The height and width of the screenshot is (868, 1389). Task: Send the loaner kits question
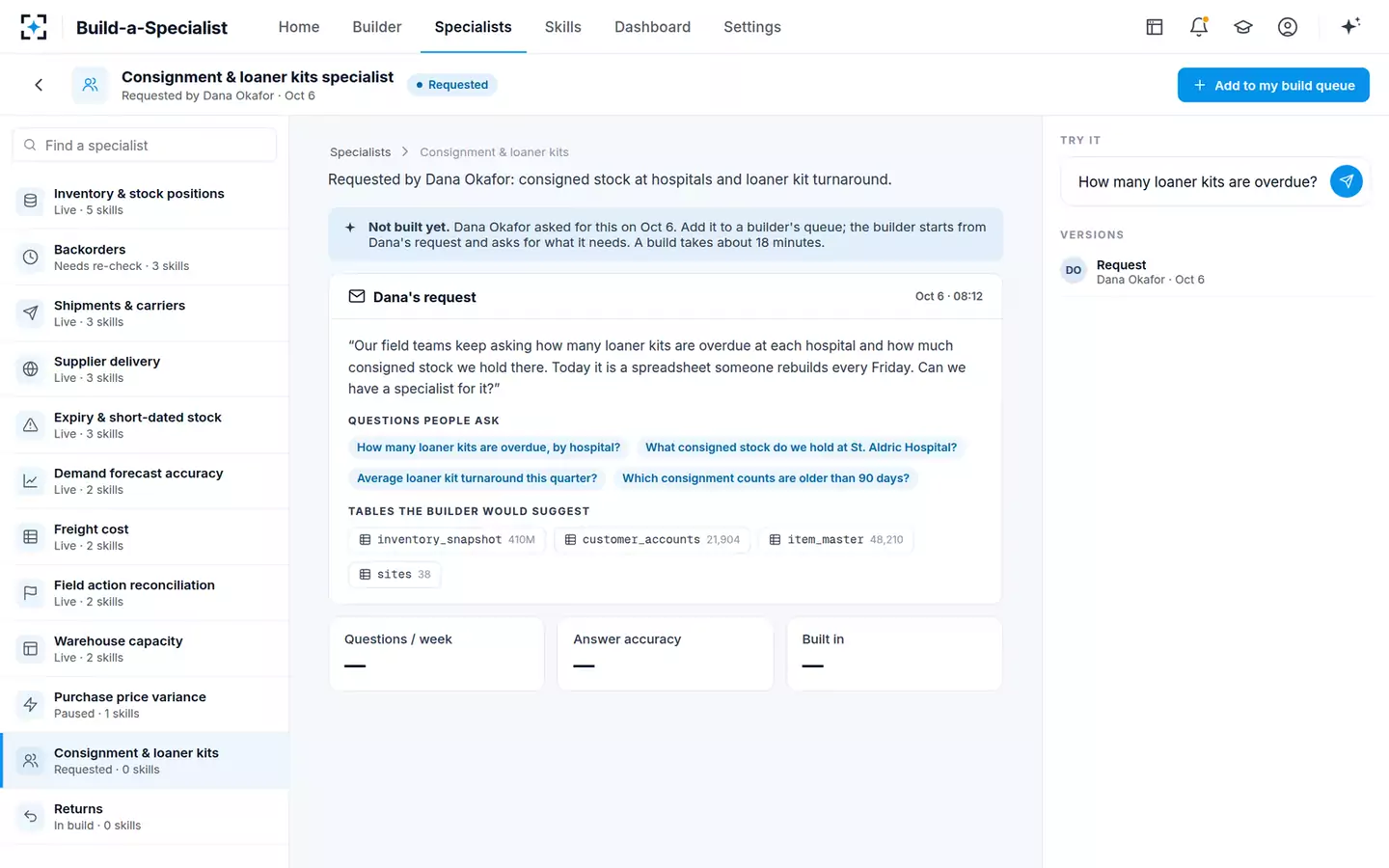[x=1346, y=181]
